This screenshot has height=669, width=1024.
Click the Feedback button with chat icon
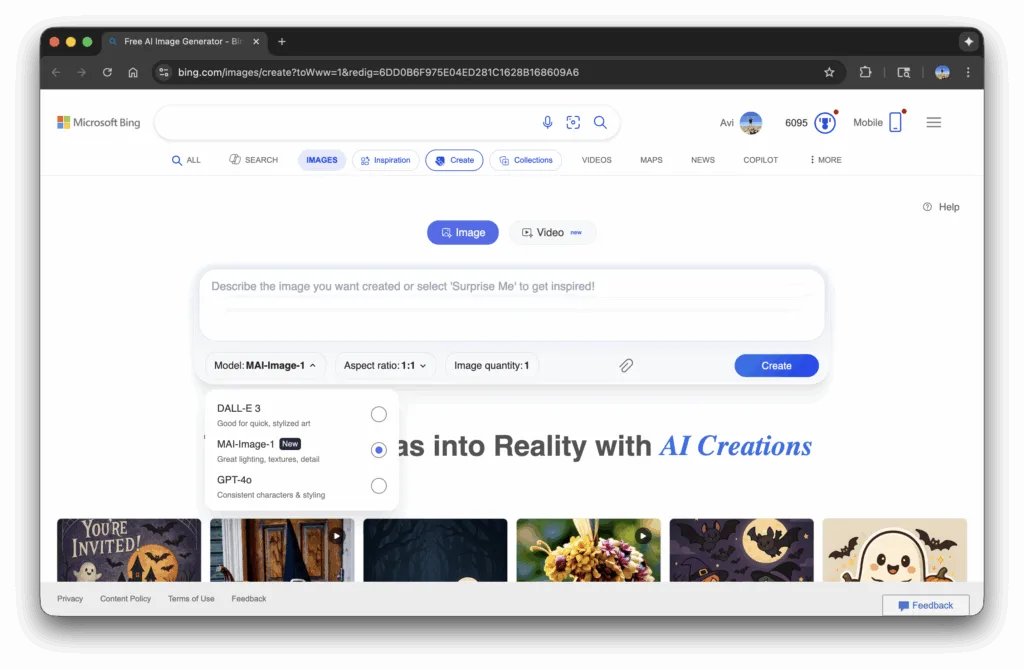[925, 606]
